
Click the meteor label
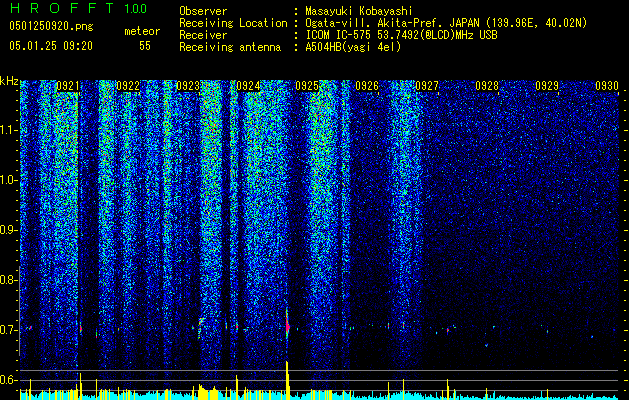pyautogui.click(x=142, y=31)
